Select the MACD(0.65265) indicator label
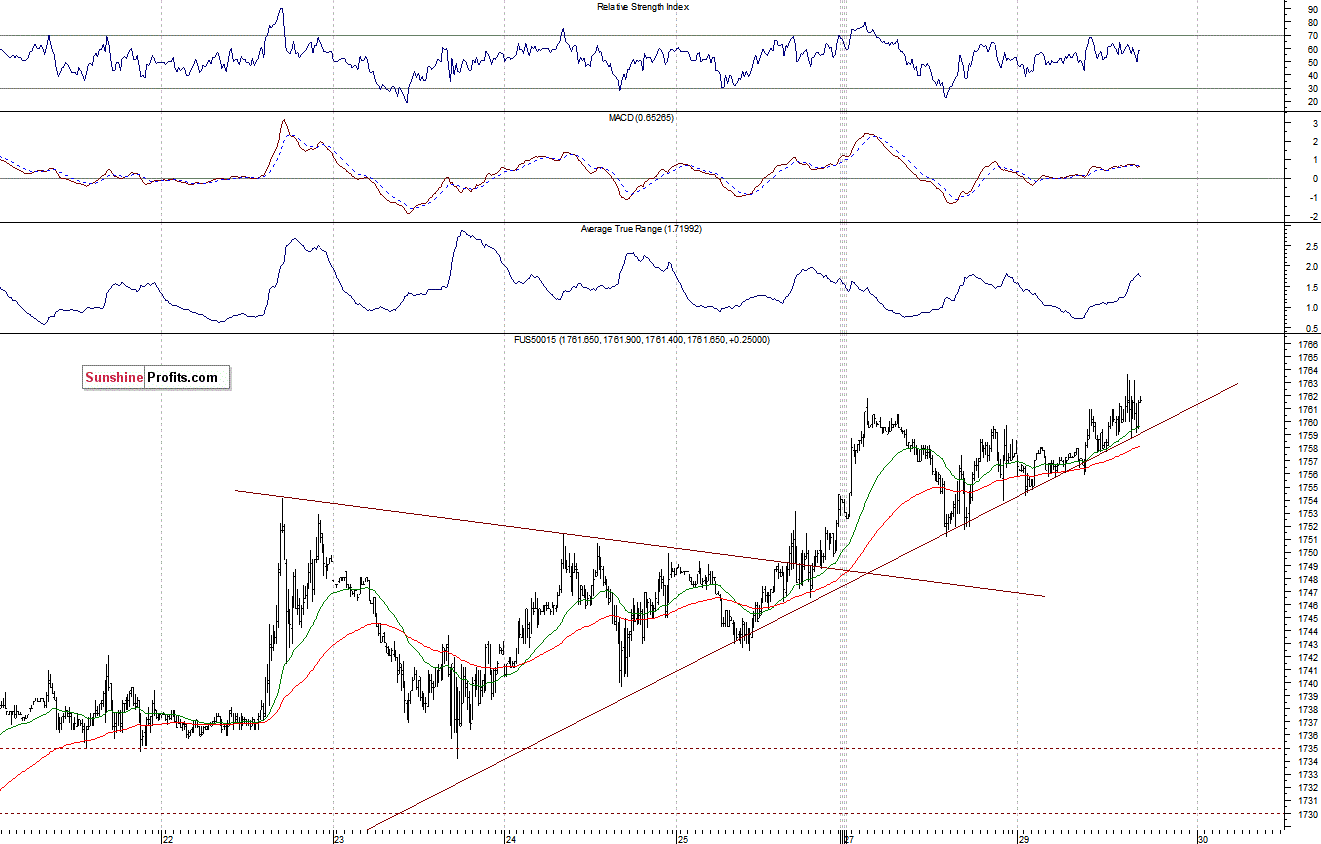 pyautogui.click(x=641, y=118)
